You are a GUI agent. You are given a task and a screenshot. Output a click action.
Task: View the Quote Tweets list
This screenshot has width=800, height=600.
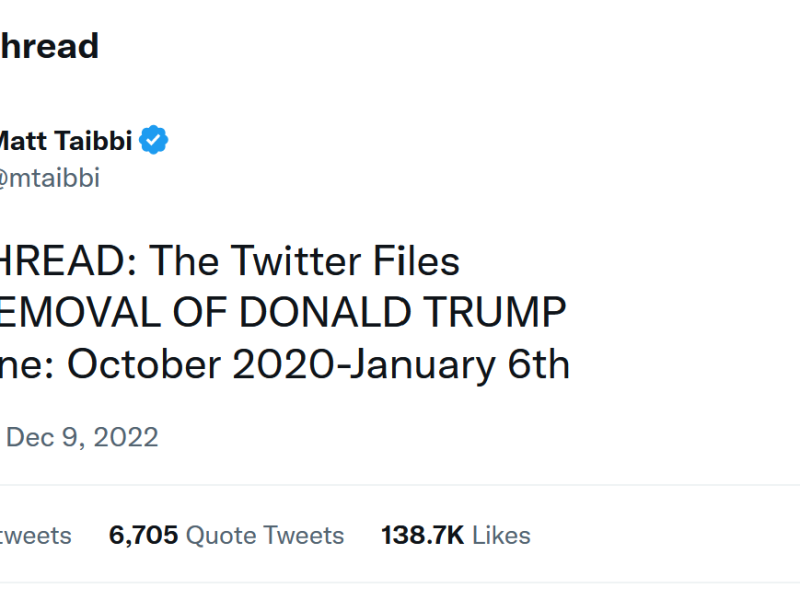tap(226, 535)
